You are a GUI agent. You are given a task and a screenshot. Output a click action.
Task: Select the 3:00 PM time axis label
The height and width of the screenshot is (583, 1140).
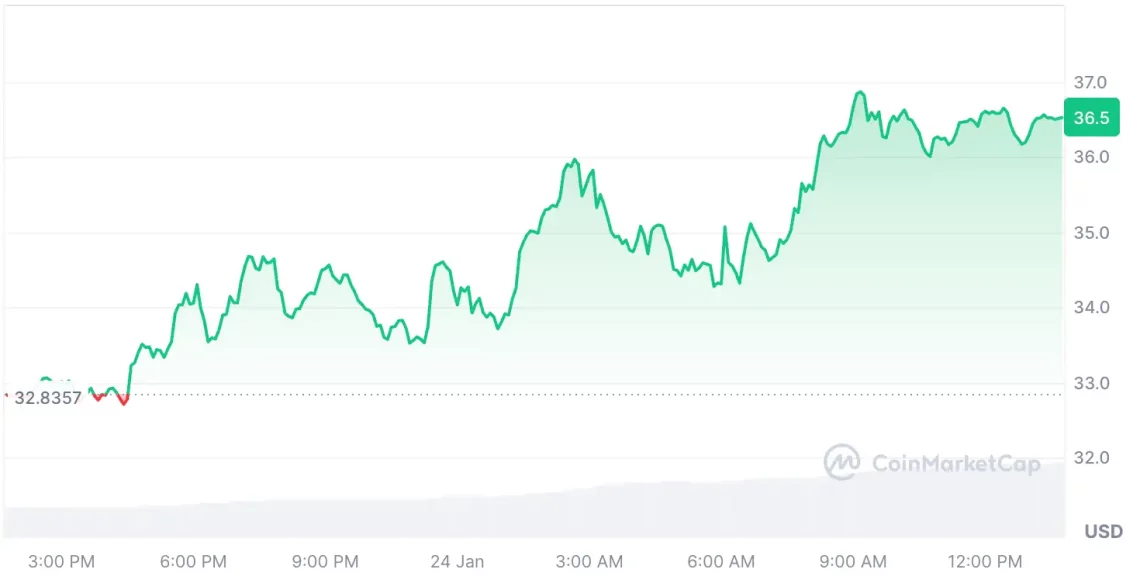[62, 562]
